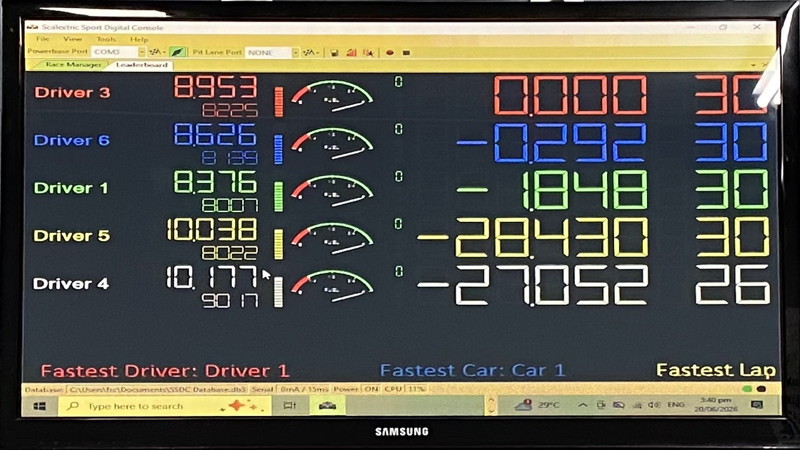
Task: Click Driver 5's lap time 10.038
Action: coord(212,230)
